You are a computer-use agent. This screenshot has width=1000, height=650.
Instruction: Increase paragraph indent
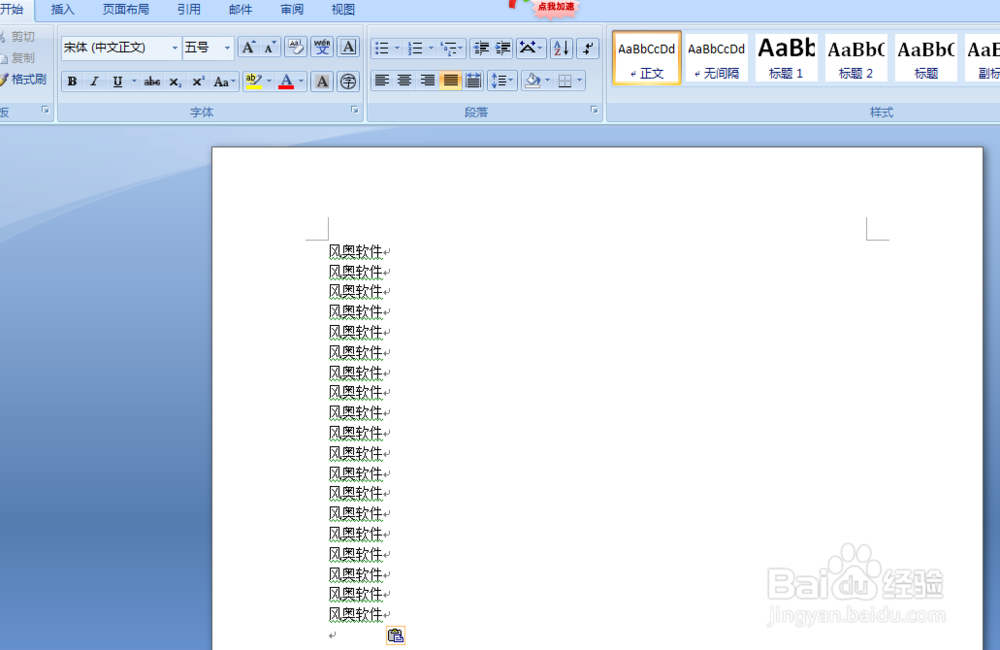pos(503,48)
